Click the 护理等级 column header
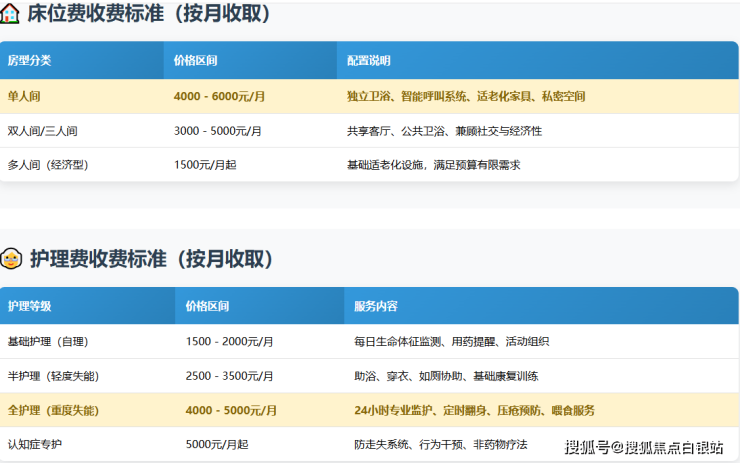Image resolution: width=740 pixels, height=463 pixels. click(29, 306)
